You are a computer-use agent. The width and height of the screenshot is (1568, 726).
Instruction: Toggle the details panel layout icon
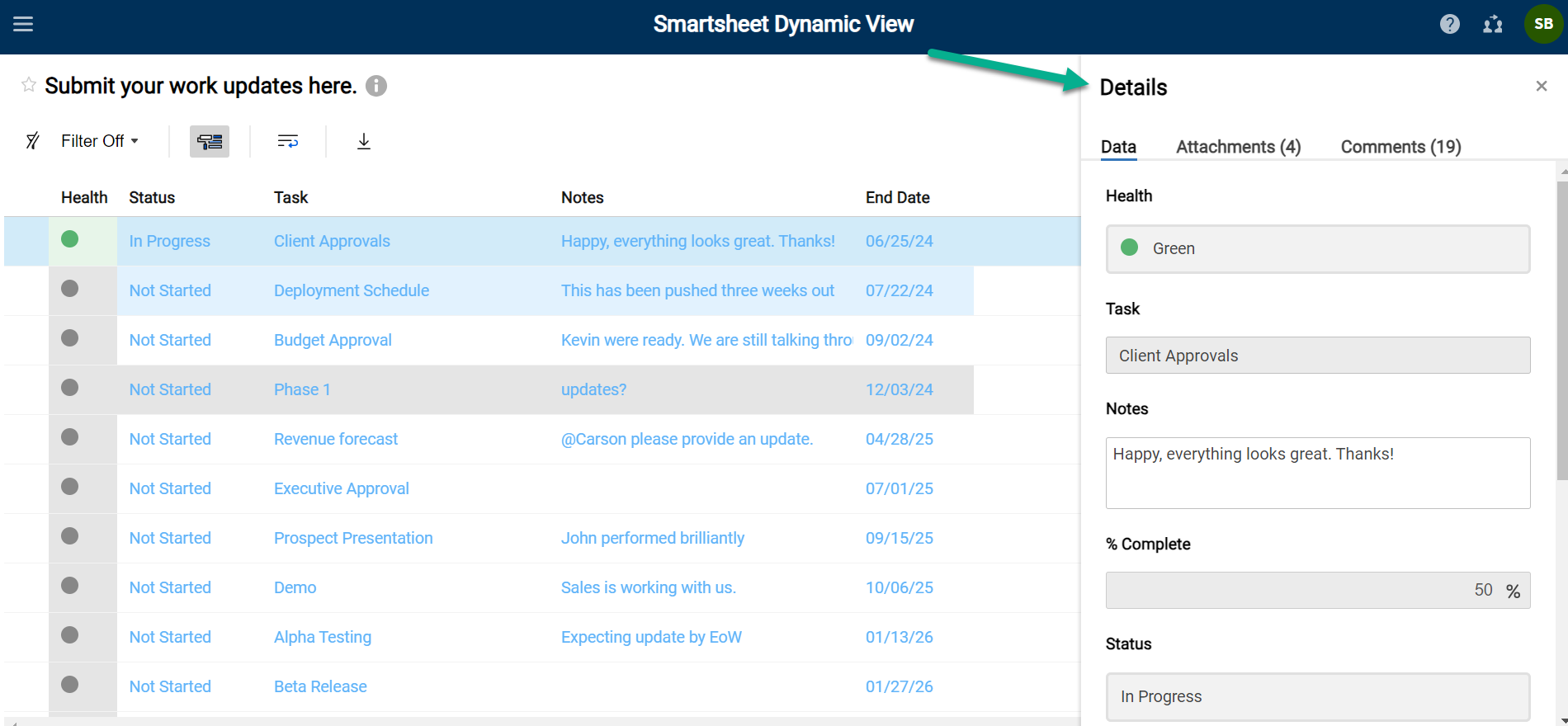(x=210, y=141)
